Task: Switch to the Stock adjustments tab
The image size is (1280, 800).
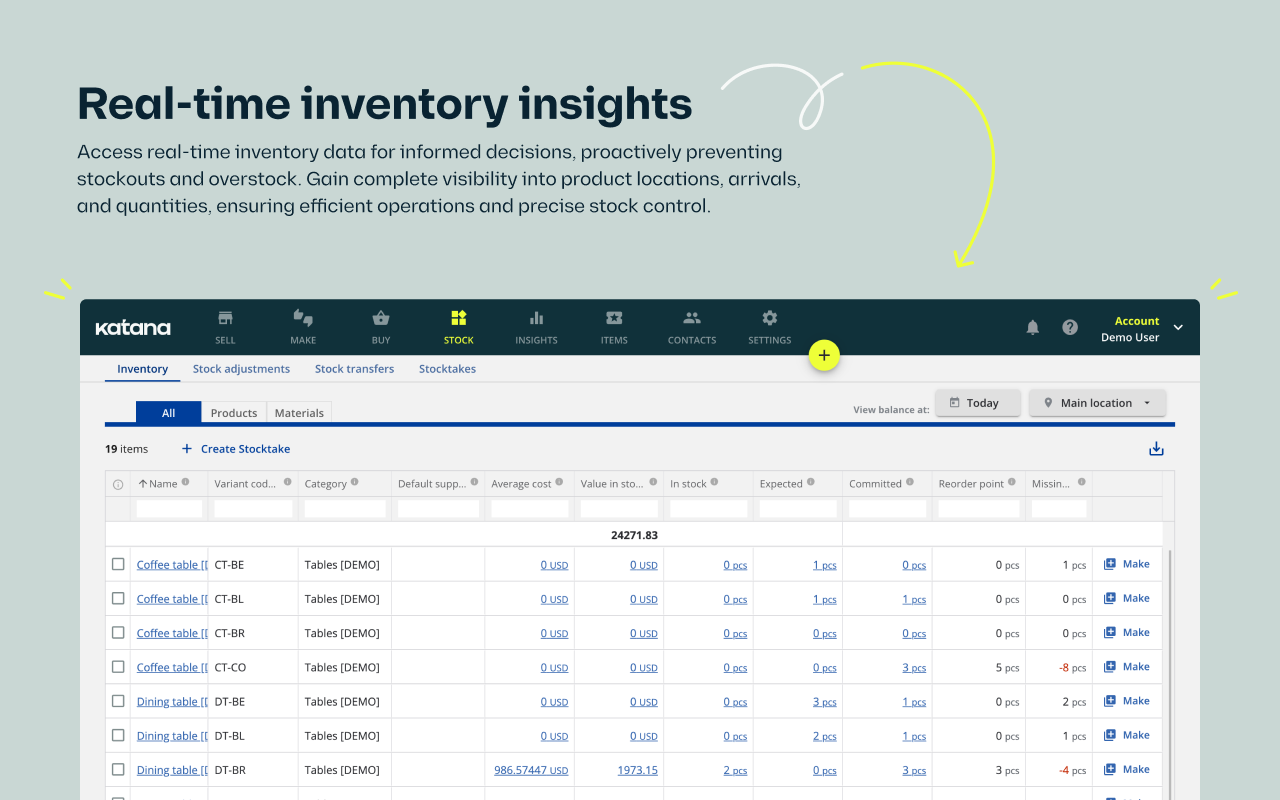Action: point(241,369)
